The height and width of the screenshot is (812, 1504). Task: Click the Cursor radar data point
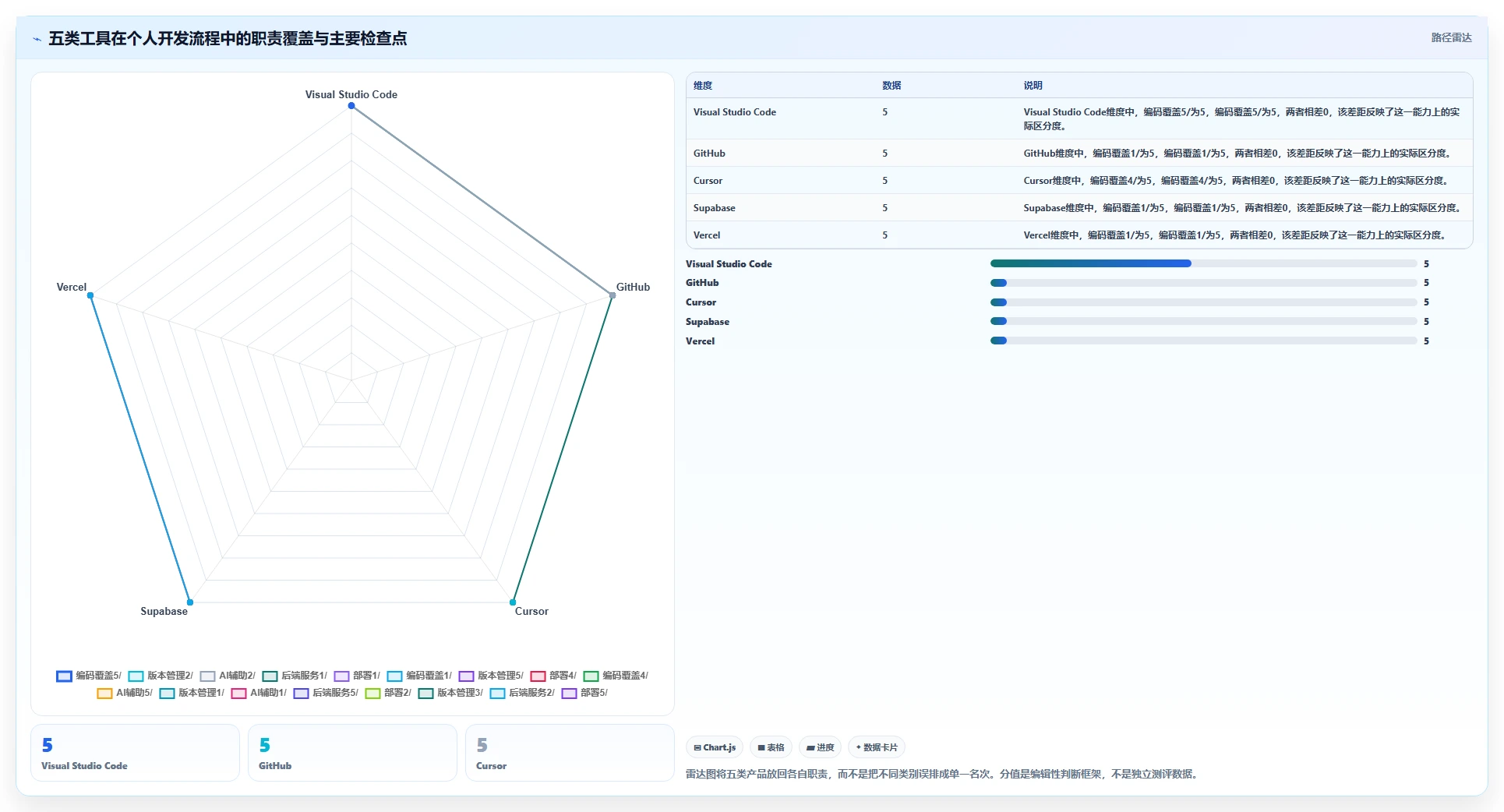pyautogui.click(x=513, y=602)
